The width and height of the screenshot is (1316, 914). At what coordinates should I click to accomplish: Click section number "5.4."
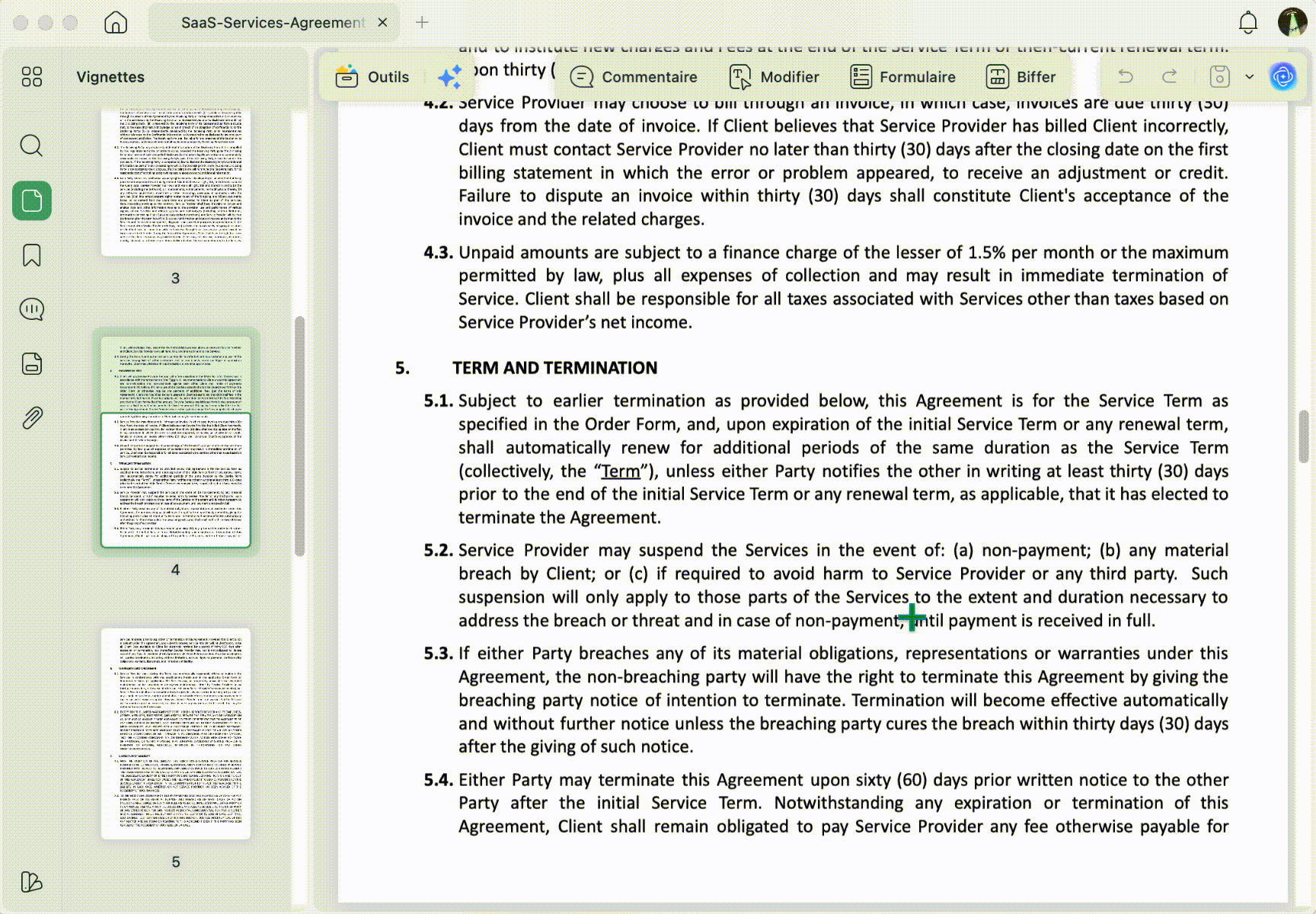pyautogui.click(x=439, y=780)
